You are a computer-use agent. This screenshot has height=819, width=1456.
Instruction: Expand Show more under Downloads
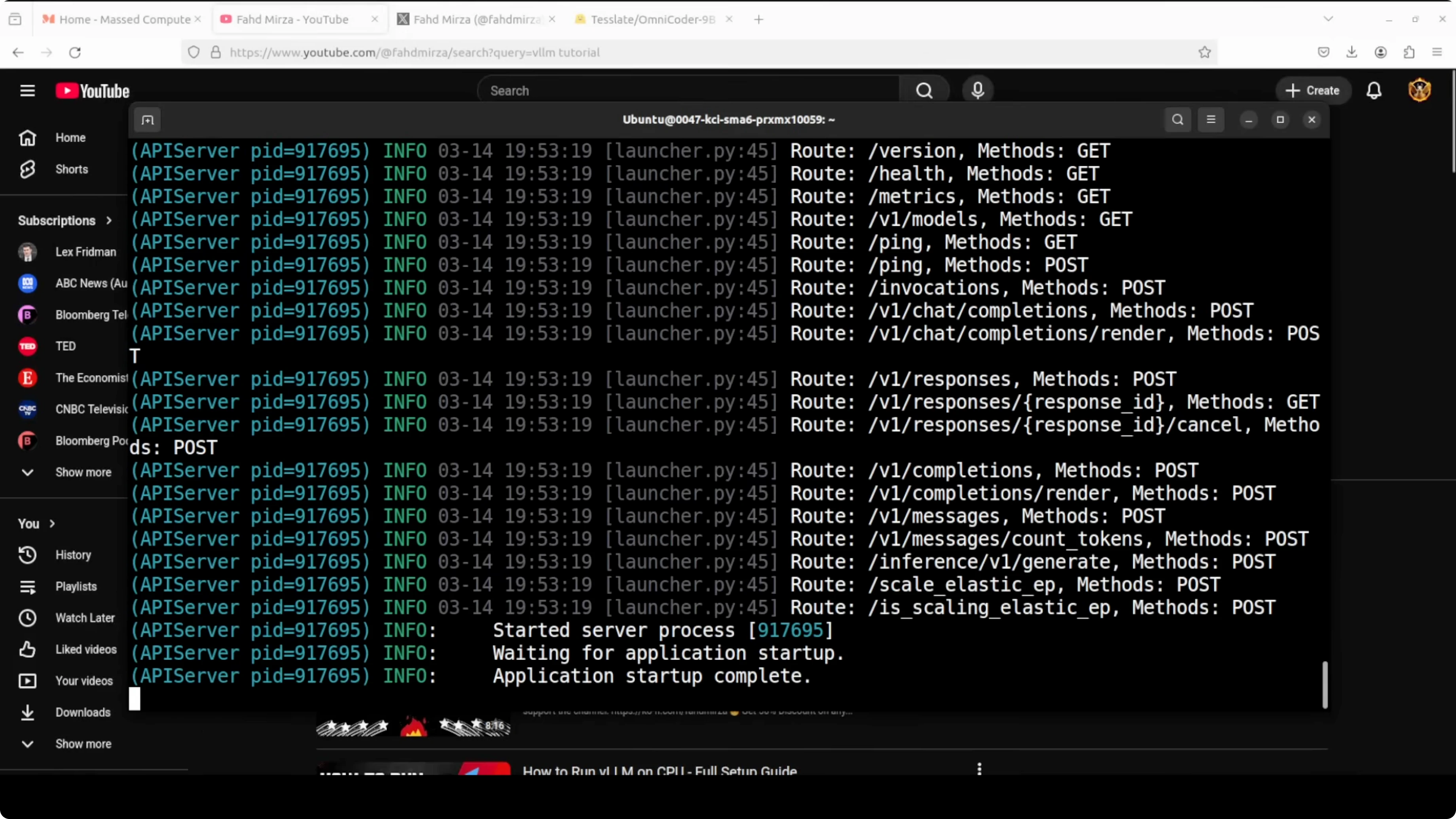(x=83, y=744)
